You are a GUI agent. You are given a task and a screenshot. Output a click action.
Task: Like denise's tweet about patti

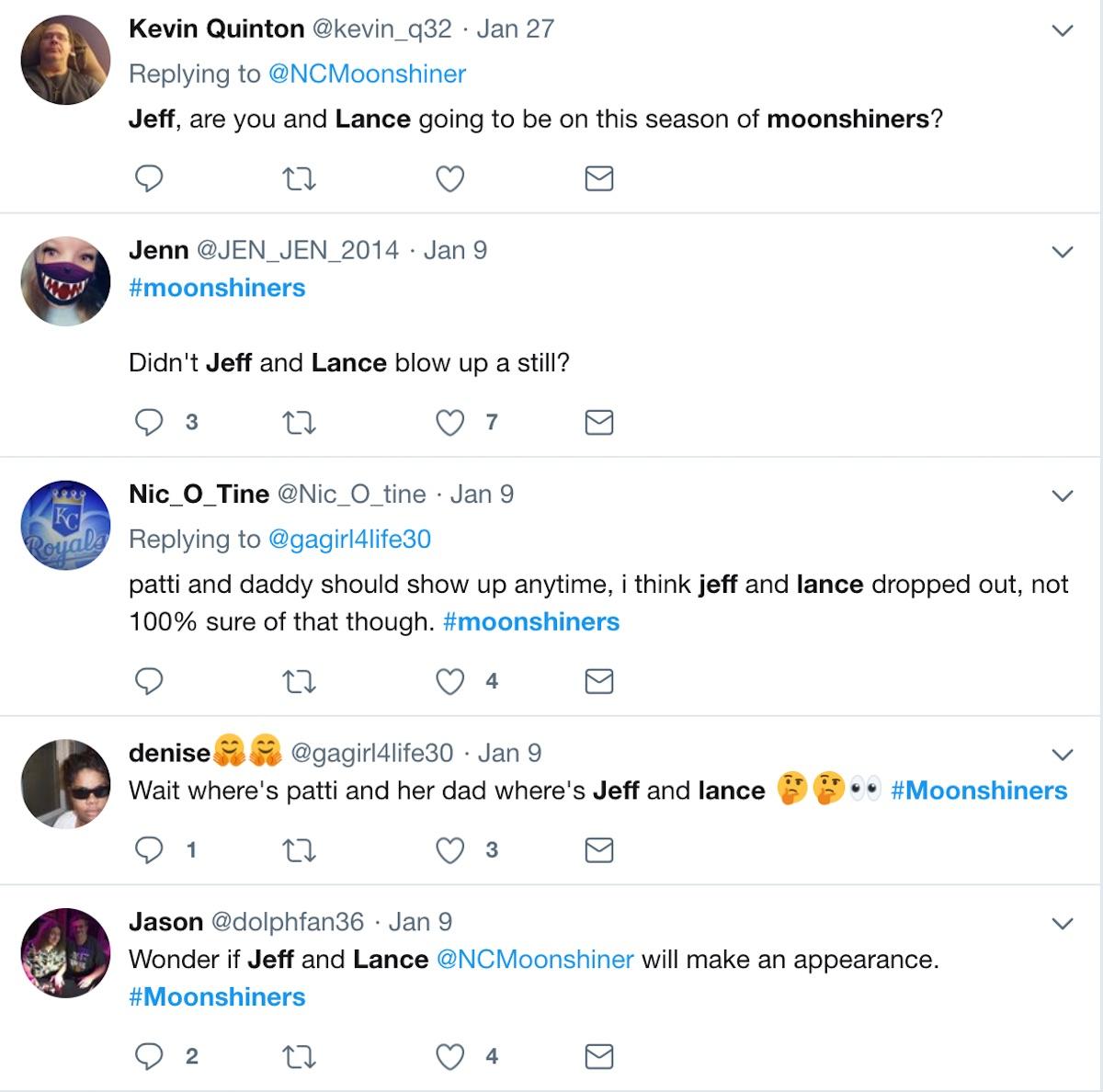click(x=449, y=849)
